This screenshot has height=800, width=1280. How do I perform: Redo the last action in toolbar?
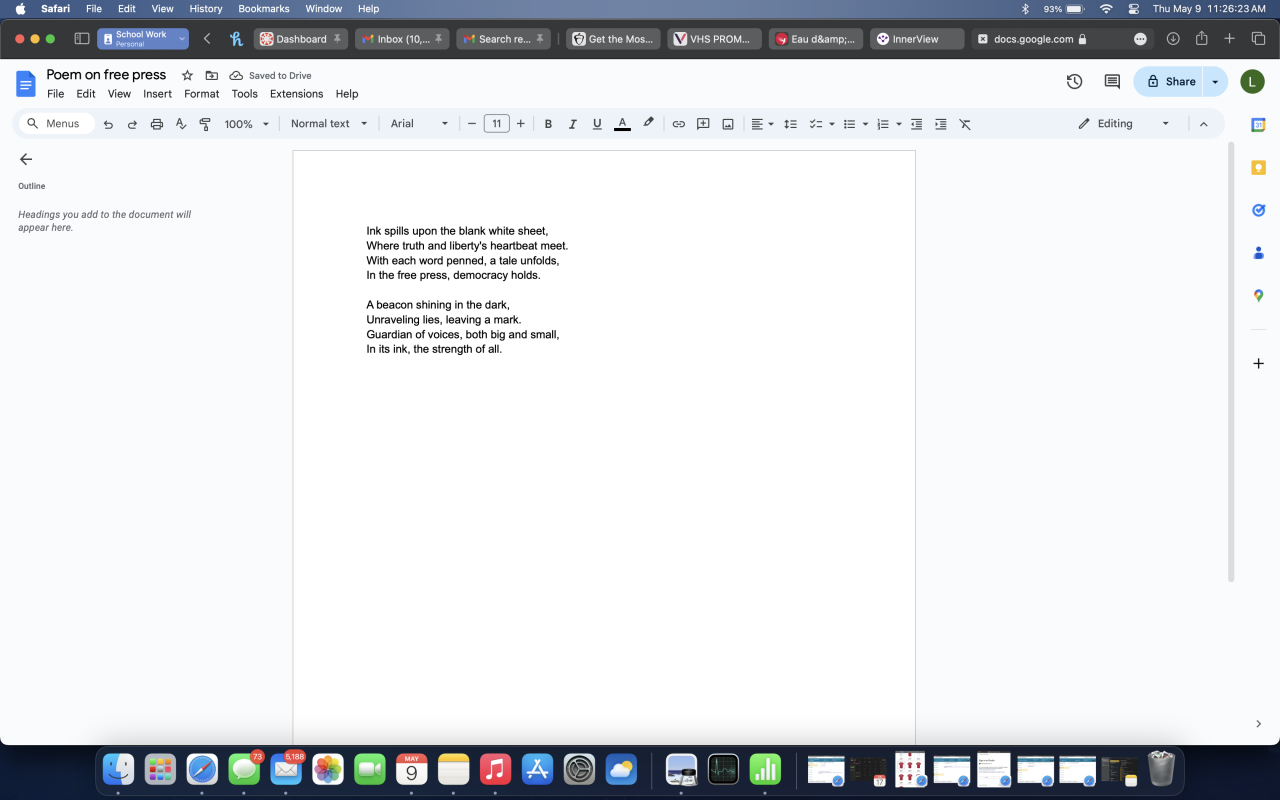[132, 124]
